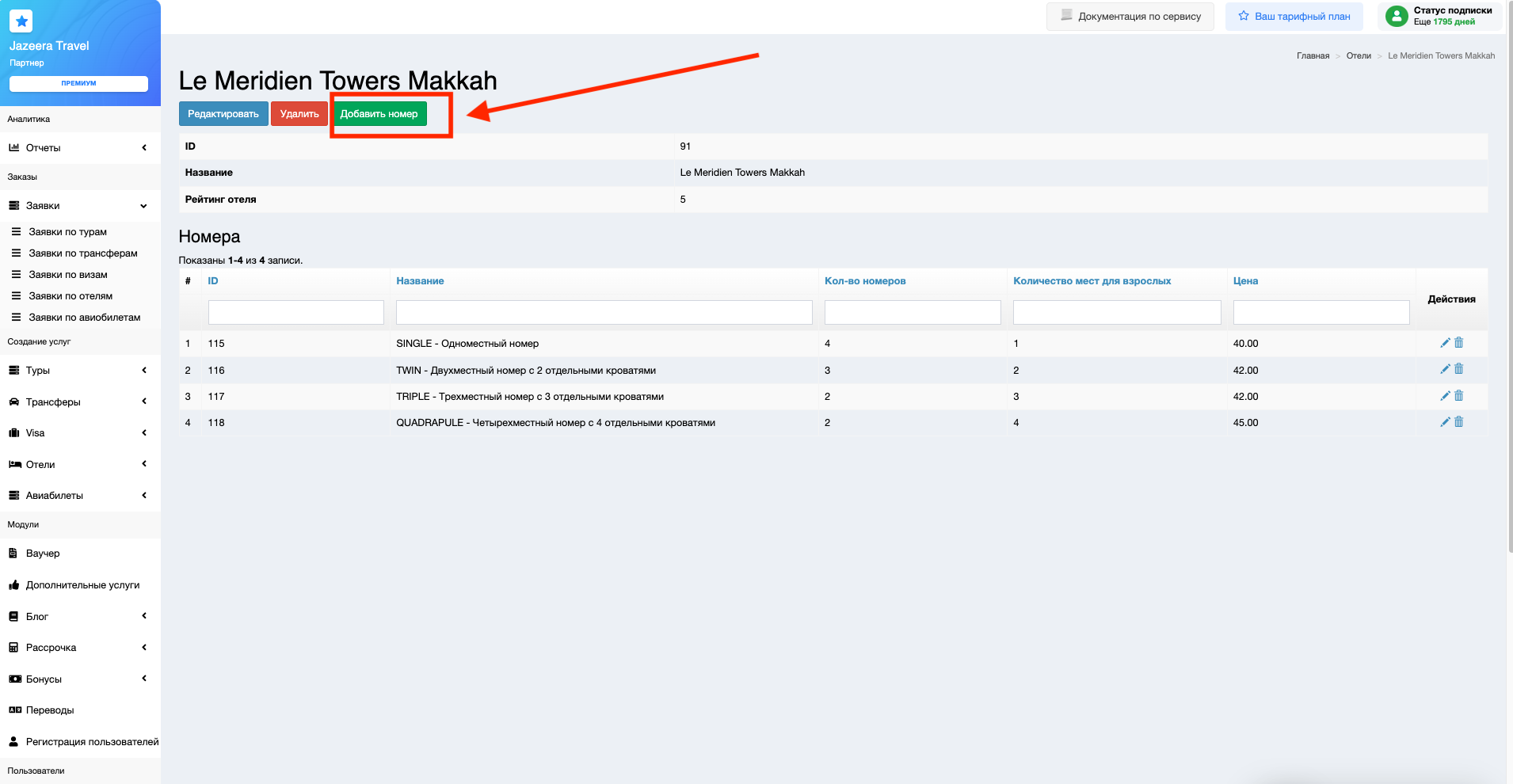Viewport: 1513px width, 784px height.
Task: Open Документация по сервису link
Action: 1130,17
